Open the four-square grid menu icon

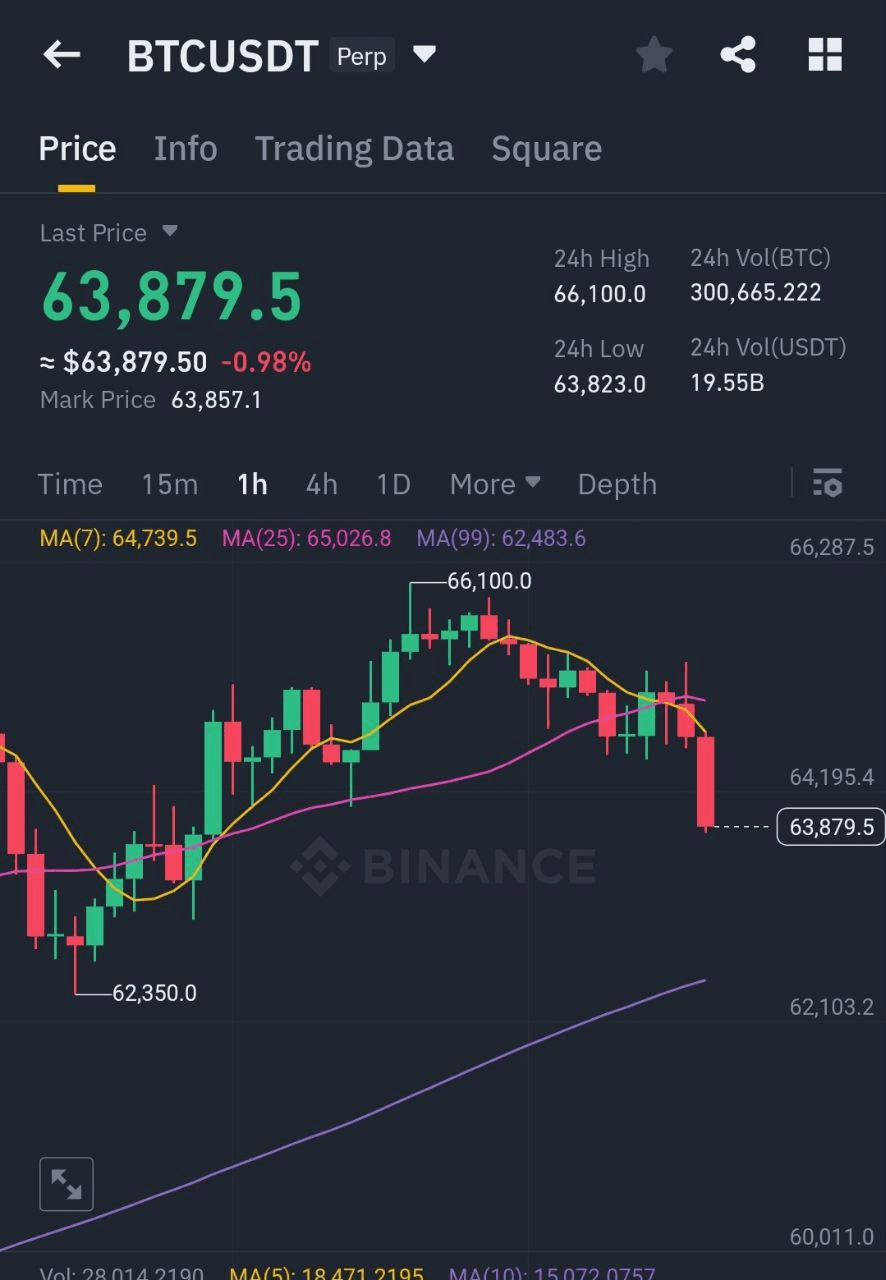[x=825, y=54]
